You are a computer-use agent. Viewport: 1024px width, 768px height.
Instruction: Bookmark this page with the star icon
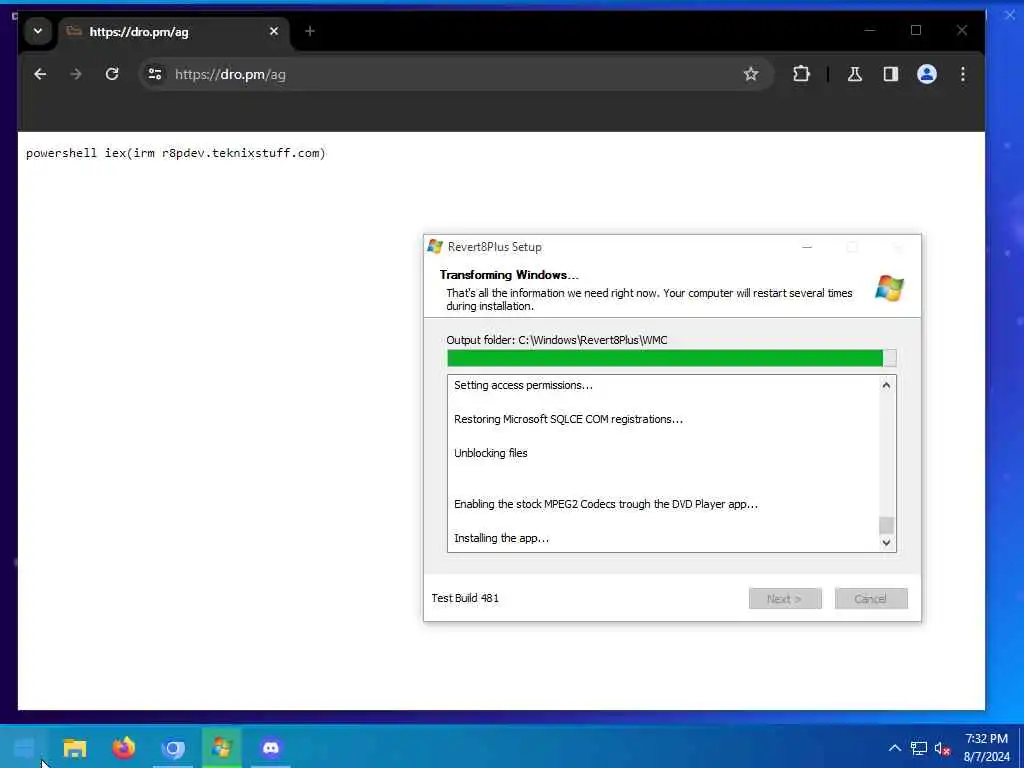coord(751,74)
